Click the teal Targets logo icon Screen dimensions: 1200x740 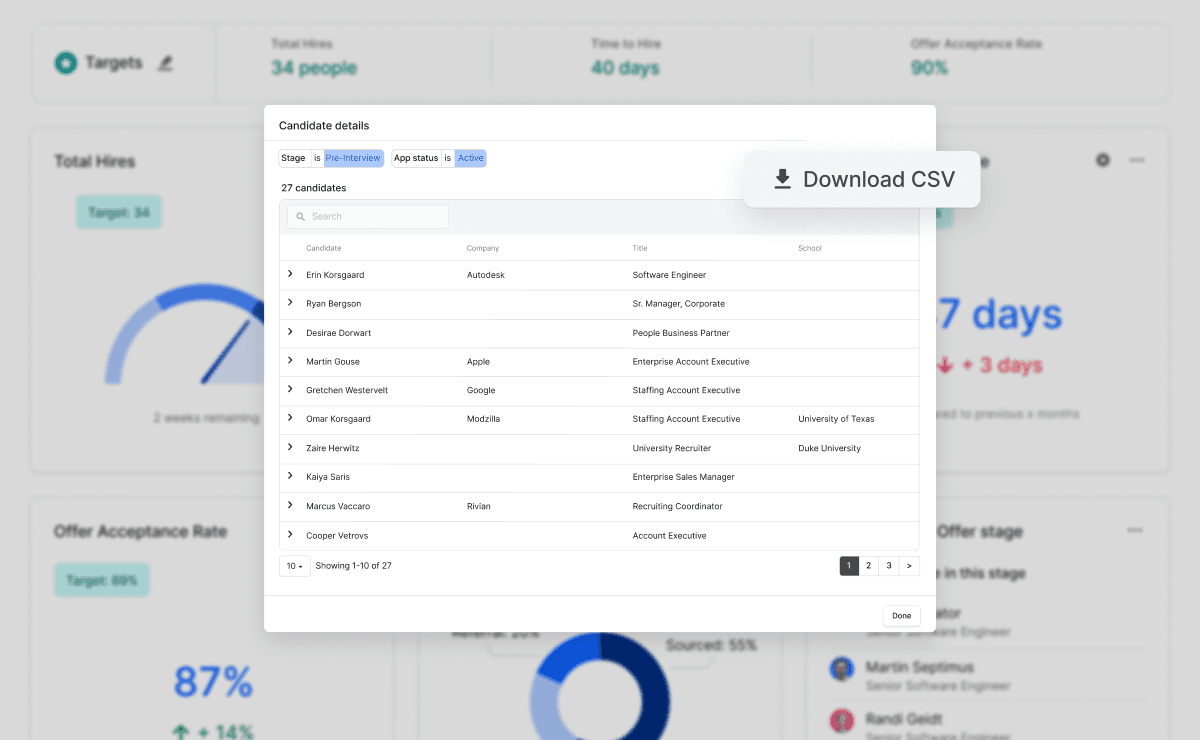65,62
